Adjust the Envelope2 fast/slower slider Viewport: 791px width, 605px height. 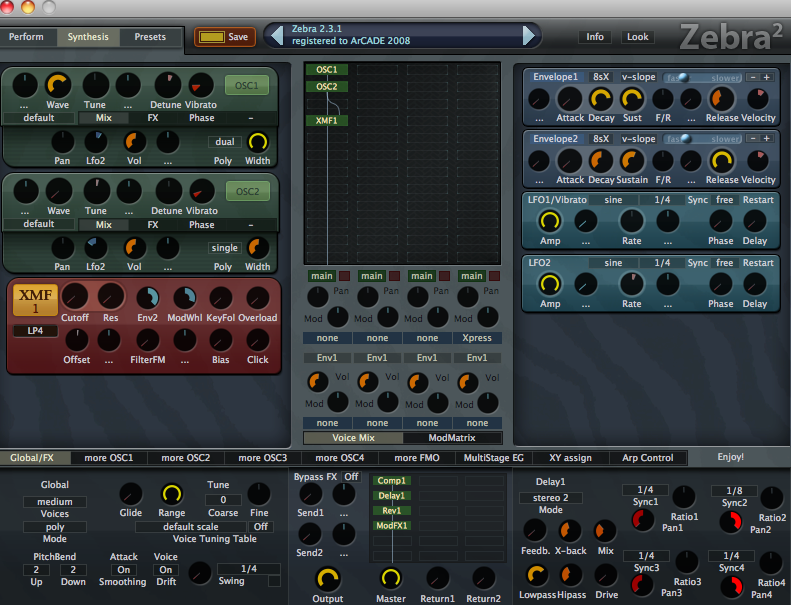pos(702,139)
